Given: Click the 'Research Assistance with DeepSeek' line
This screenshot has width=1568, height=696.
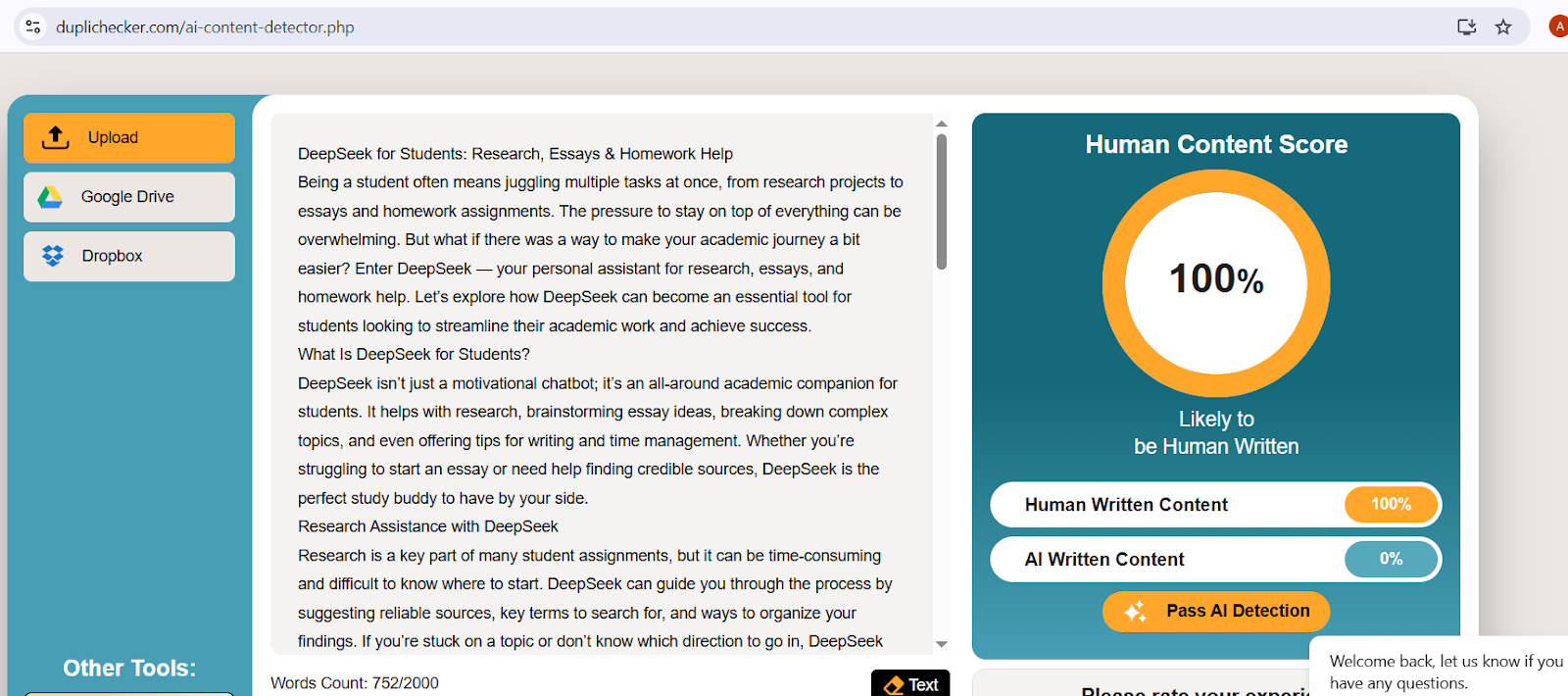Looking at the screenshot, I should [428, 526].
